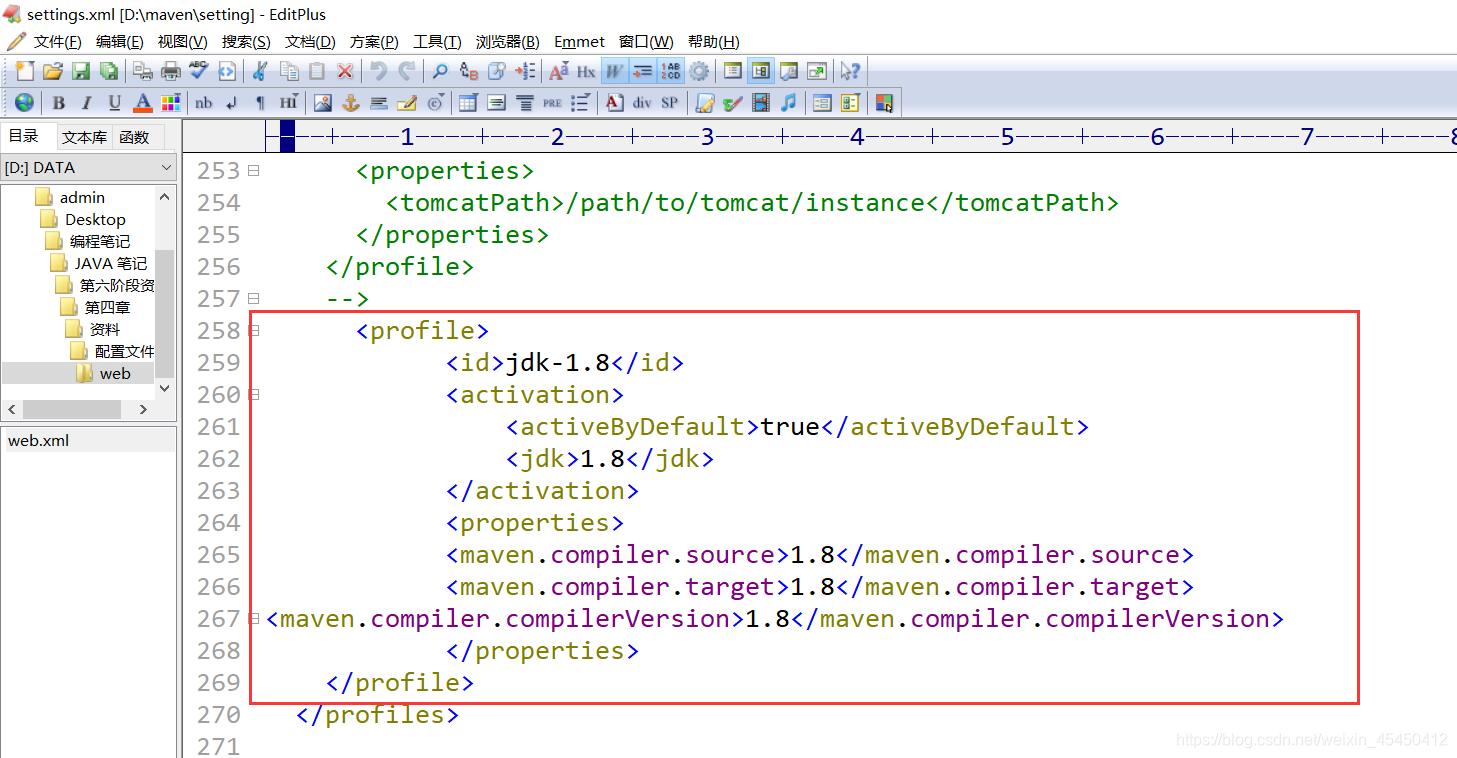Open font settings Aa icon
Image resolution: width=1457 pixels, height=758 pixels.
click(559, 71)
